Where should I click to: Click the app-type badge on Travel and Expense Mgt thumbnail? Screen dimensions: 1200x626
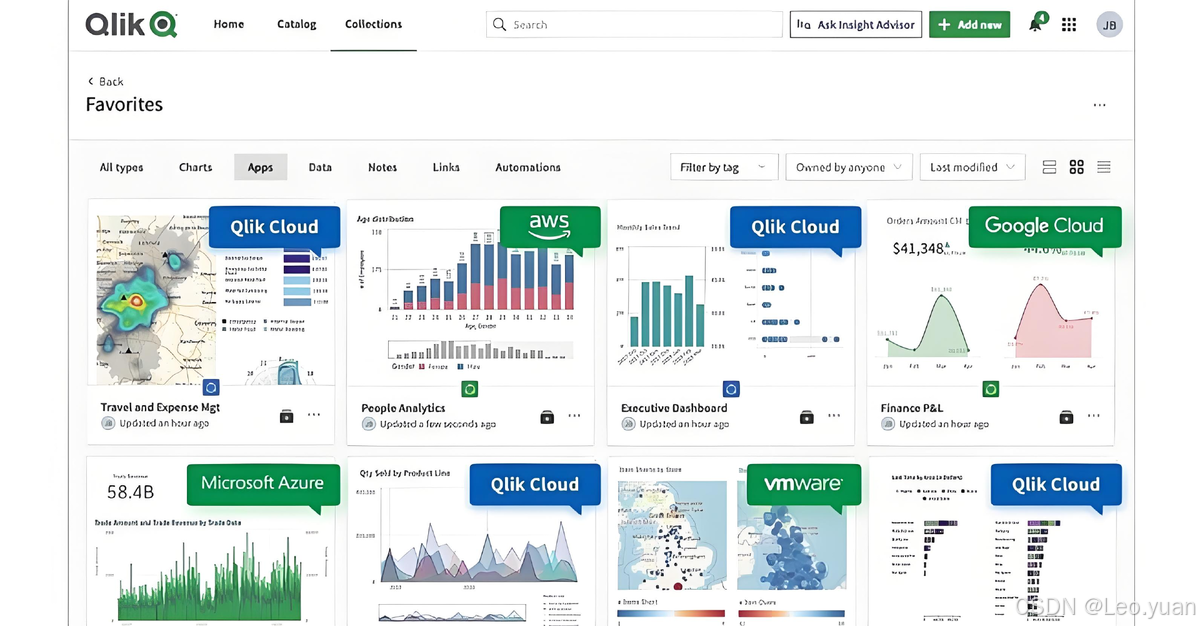point(211,388)
